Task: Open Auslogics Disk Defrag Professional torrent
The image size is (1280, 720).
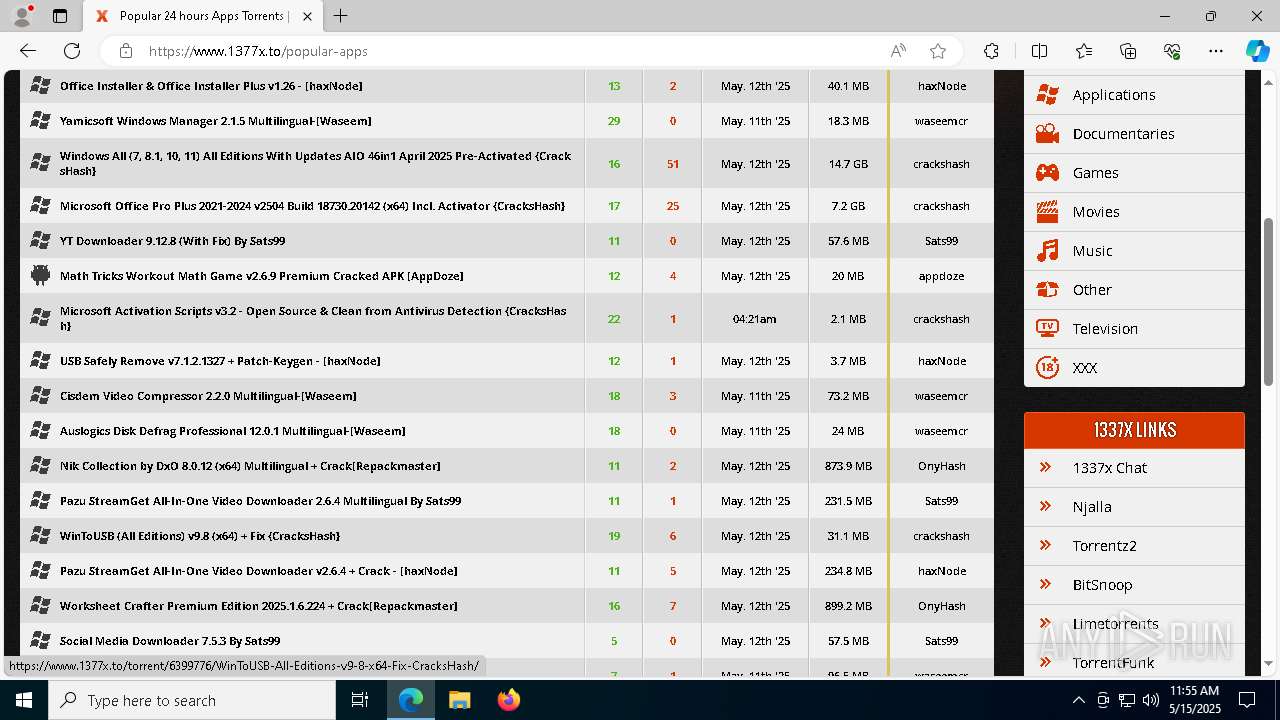Action: click(233, 431)
